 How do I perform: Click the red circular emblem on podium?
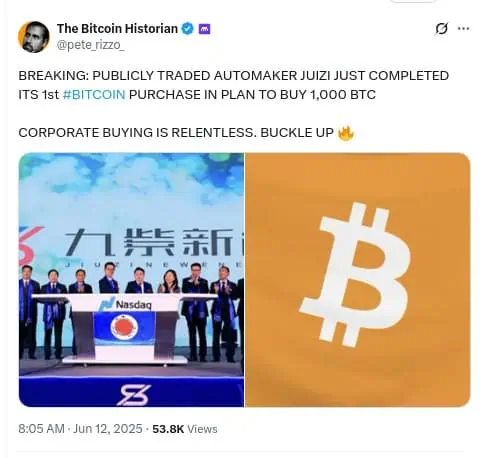click(x=124, y=328)
